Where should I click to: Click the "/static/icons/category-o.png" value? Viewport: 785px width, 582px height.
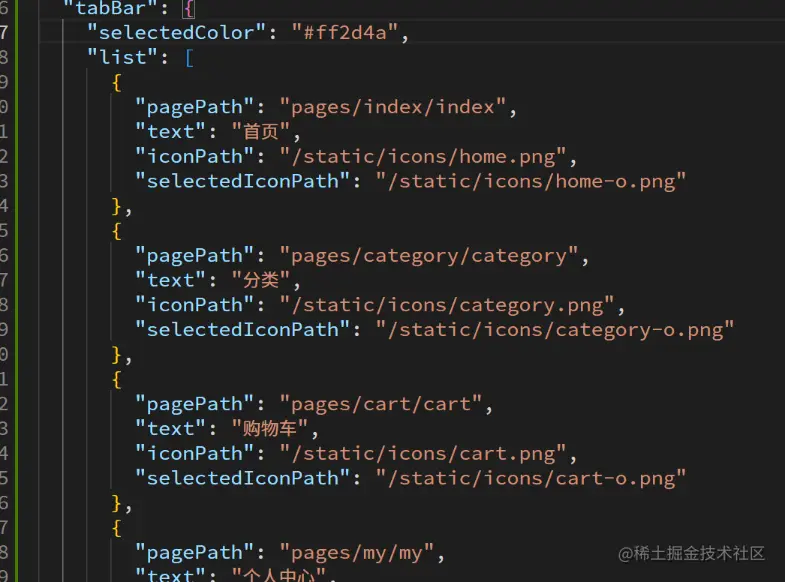coord(555,330)
